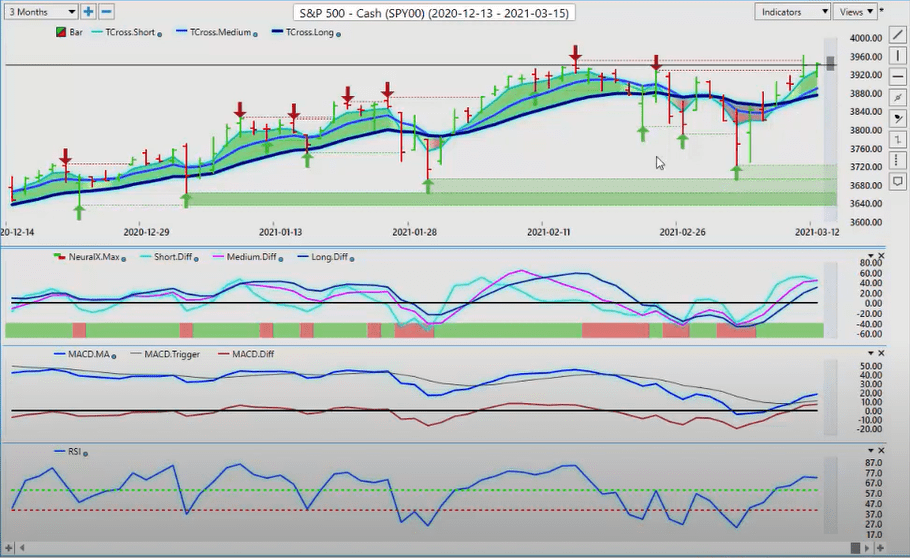
Task: Select the vertical line drawing tool
Action: point(898,57)
